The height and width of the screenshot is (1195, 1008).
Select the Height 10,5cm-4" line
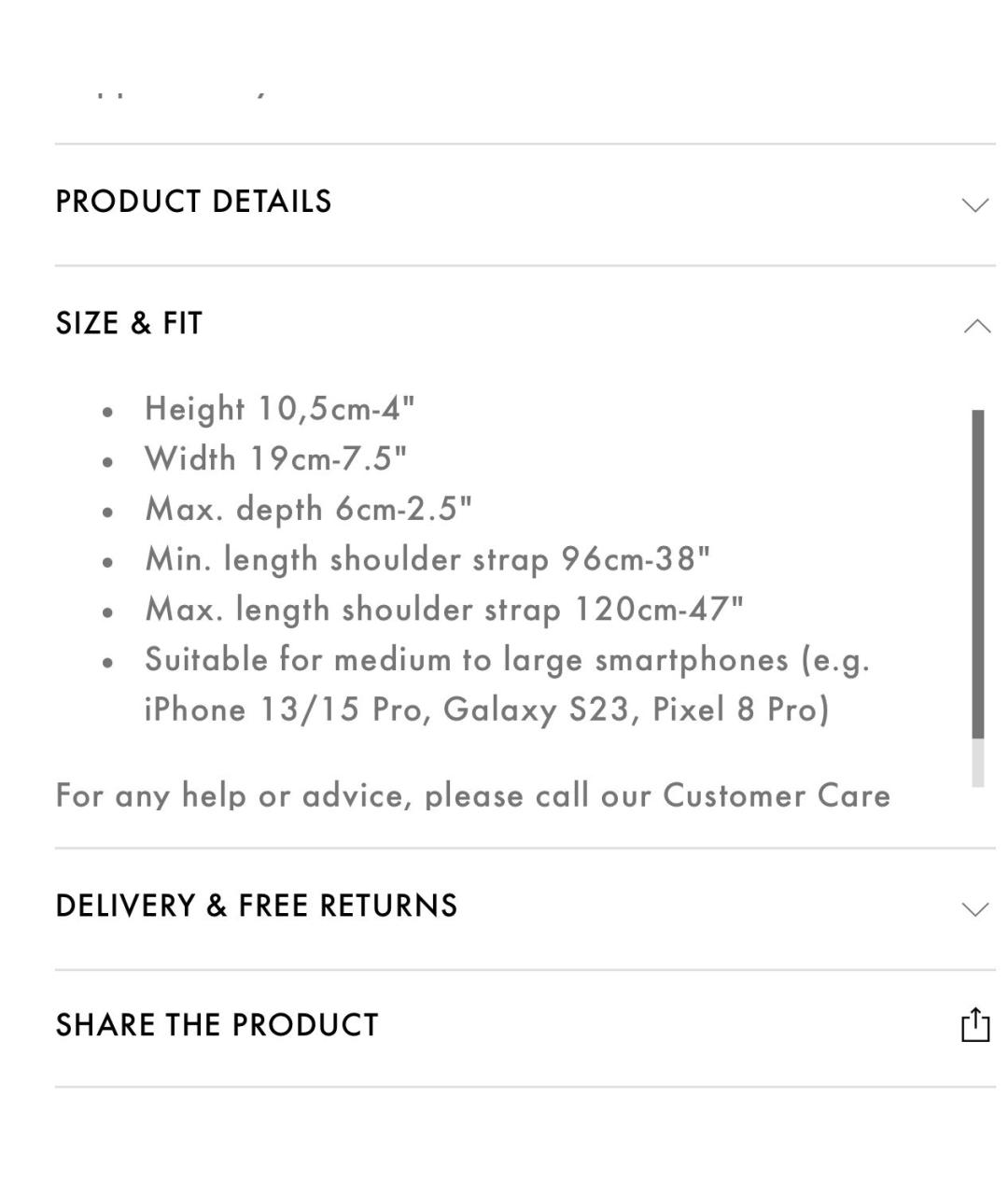(279, 409)
